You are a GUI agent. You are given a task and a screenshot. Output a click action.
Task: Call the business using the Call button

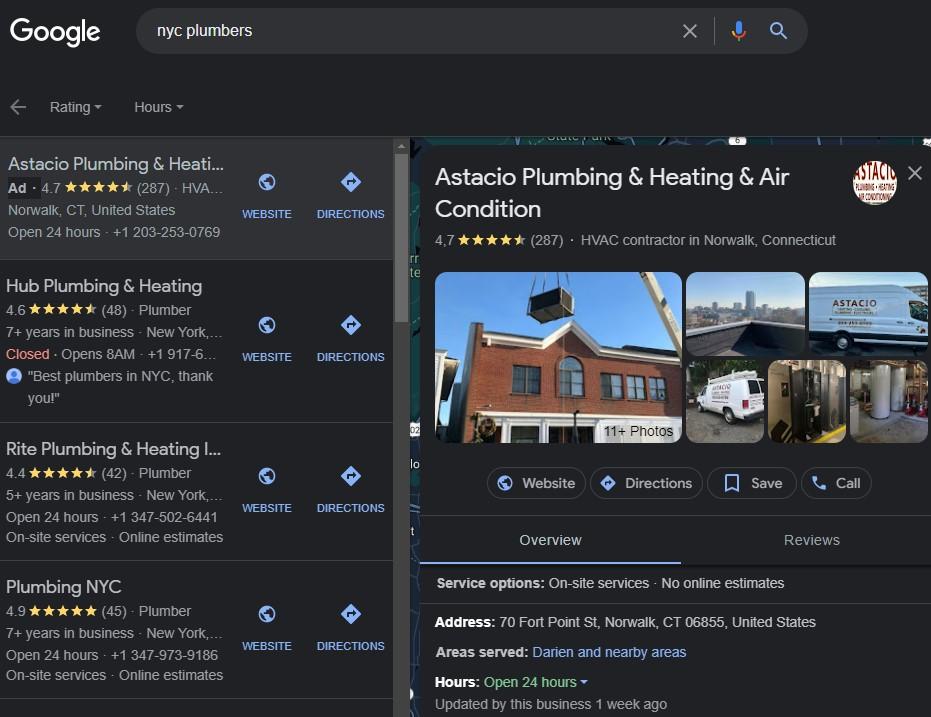[x=836, y=483]
